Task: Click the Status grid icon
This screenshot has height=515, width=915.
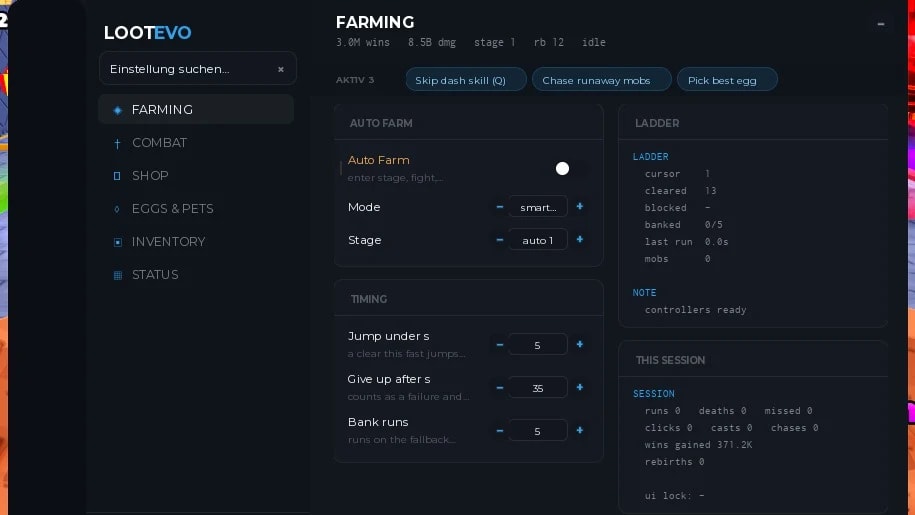Action: point(117,275)
